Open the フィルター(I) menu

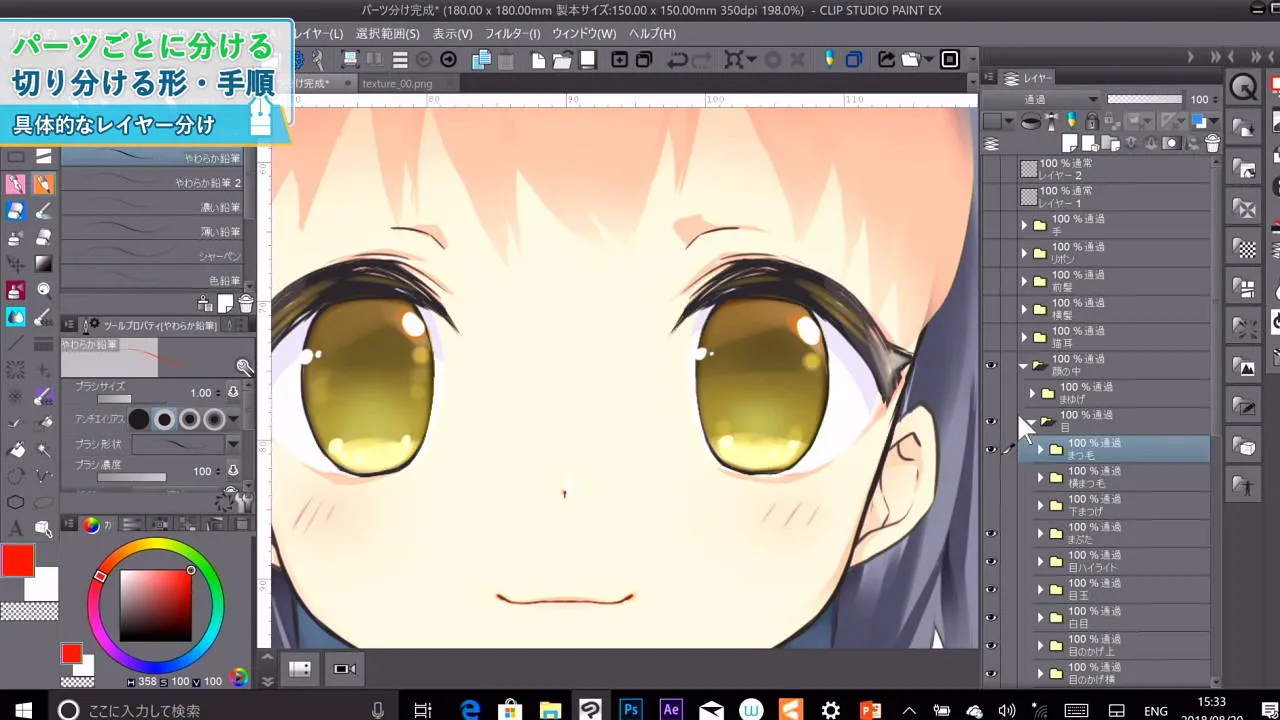512,33
